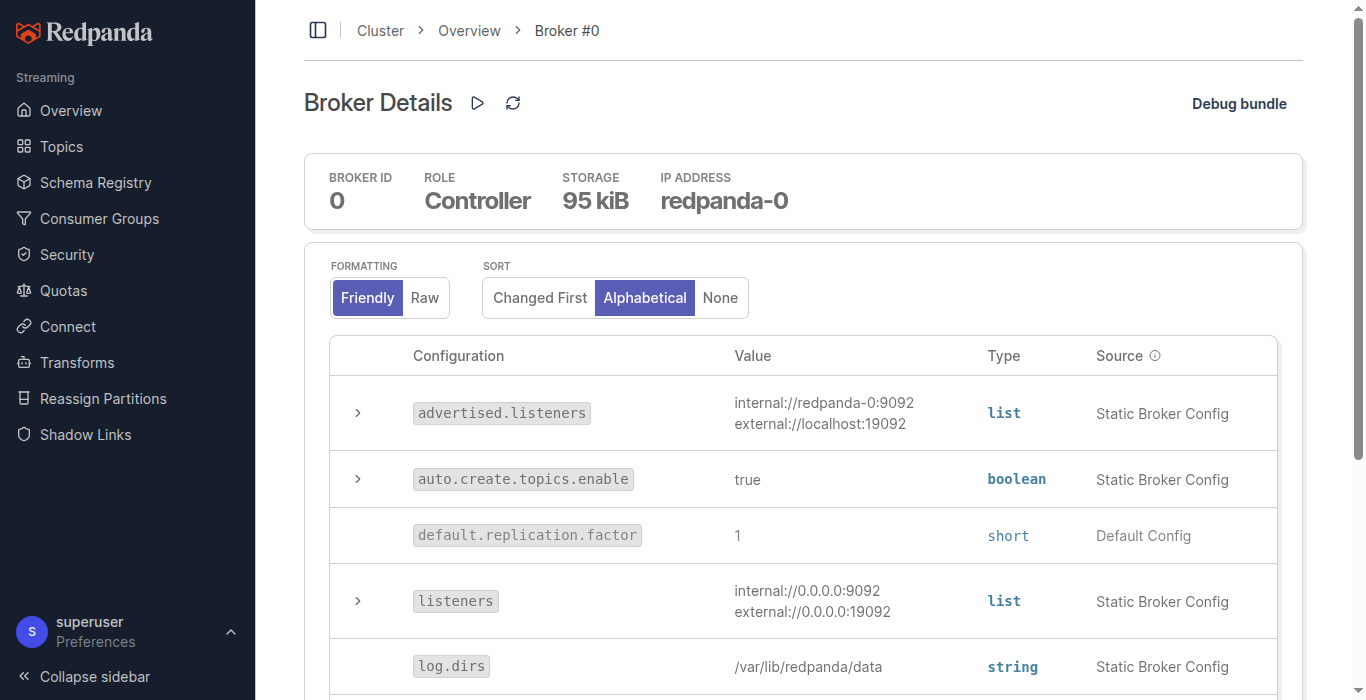Viewport: 1366px width, 700px height.
Task: Click the Schema Registry cube icon
Action: (x=24, y=183)
